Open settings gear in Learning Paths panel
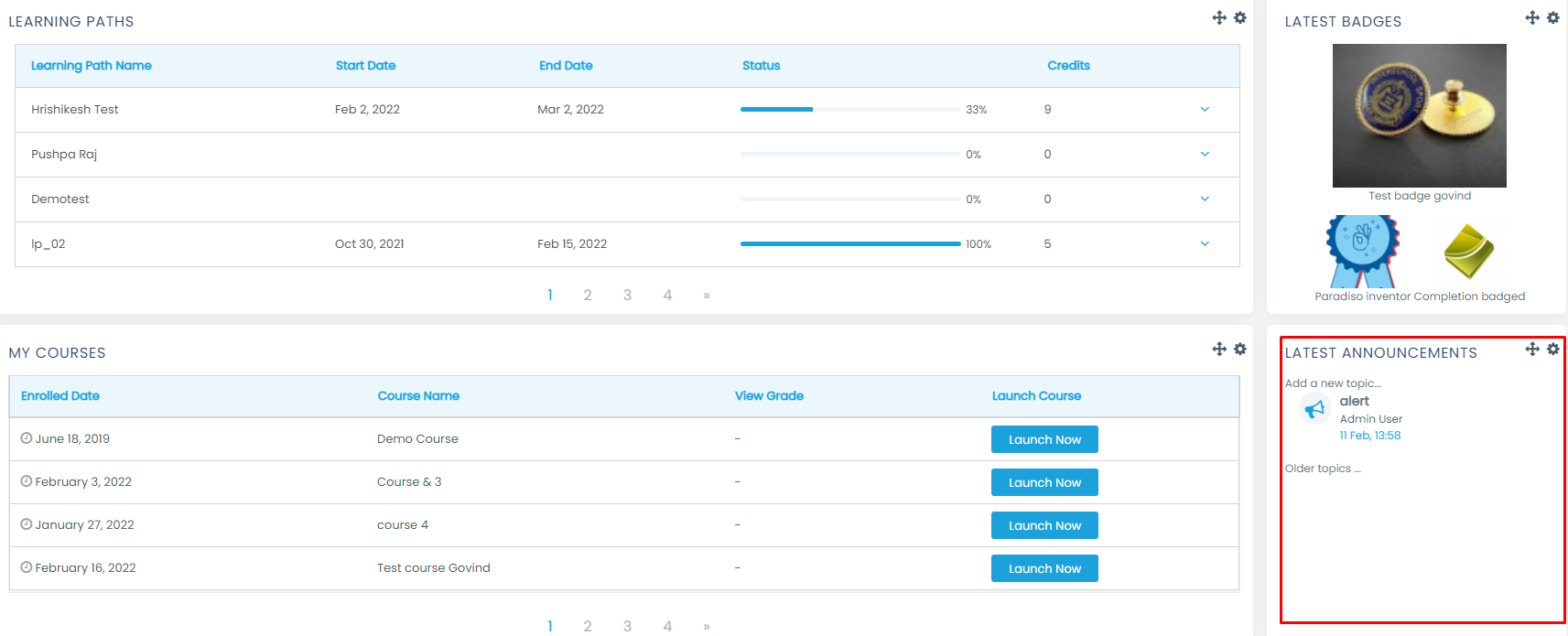The image size is (1568, 636). click(1240, 17)
